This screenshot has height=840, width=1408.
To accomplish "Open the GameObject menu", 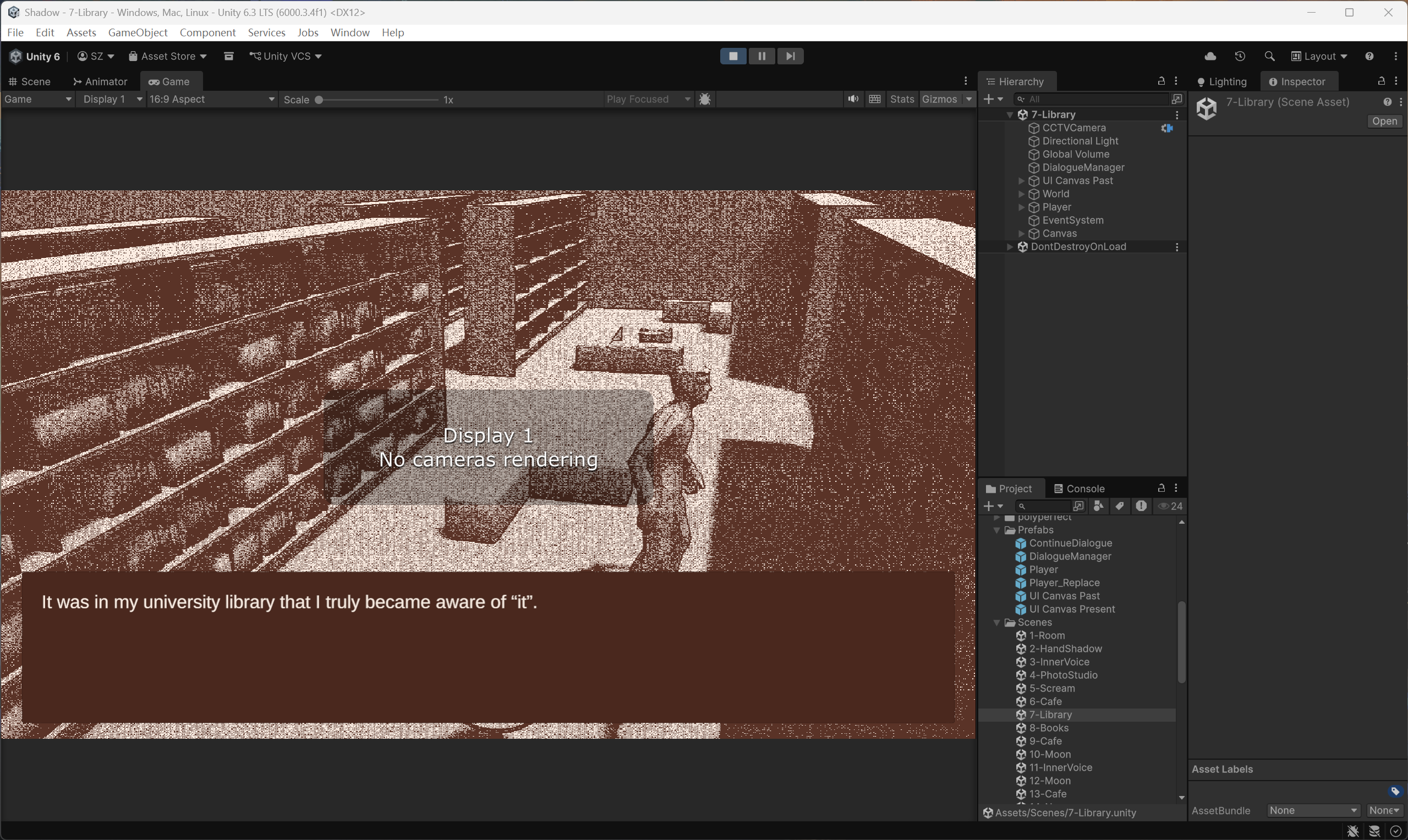I will point(138,32).
